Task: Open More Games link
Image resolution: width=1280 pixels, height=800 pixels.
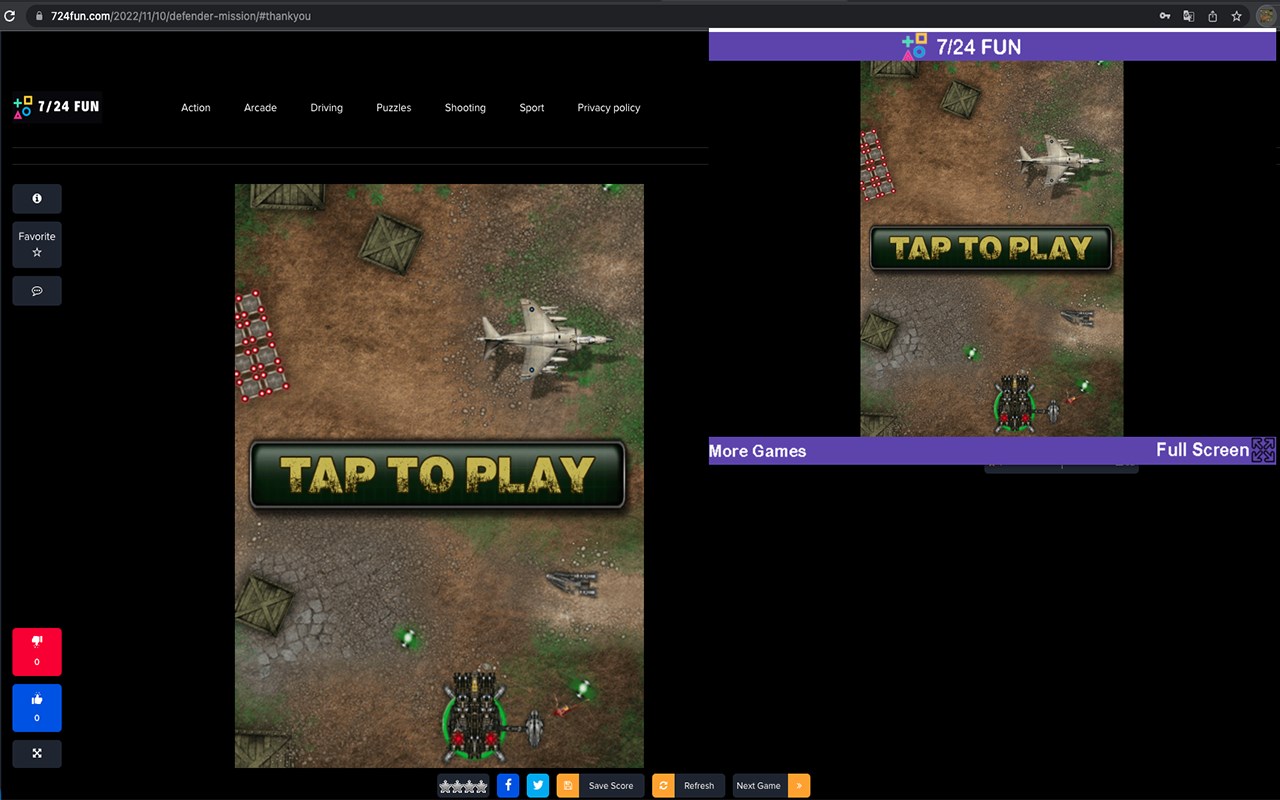Action: coord(757,451)
